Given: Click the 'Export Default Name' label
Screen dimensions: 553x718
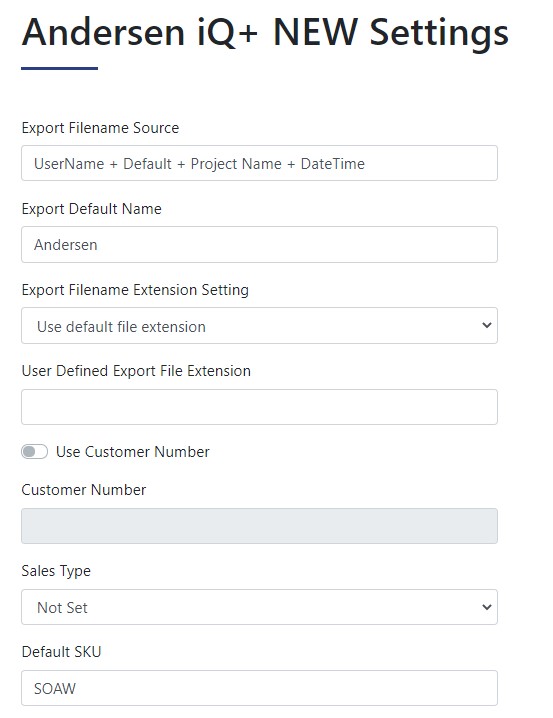Looking at the screenshot, I should (x=92, y=209).
